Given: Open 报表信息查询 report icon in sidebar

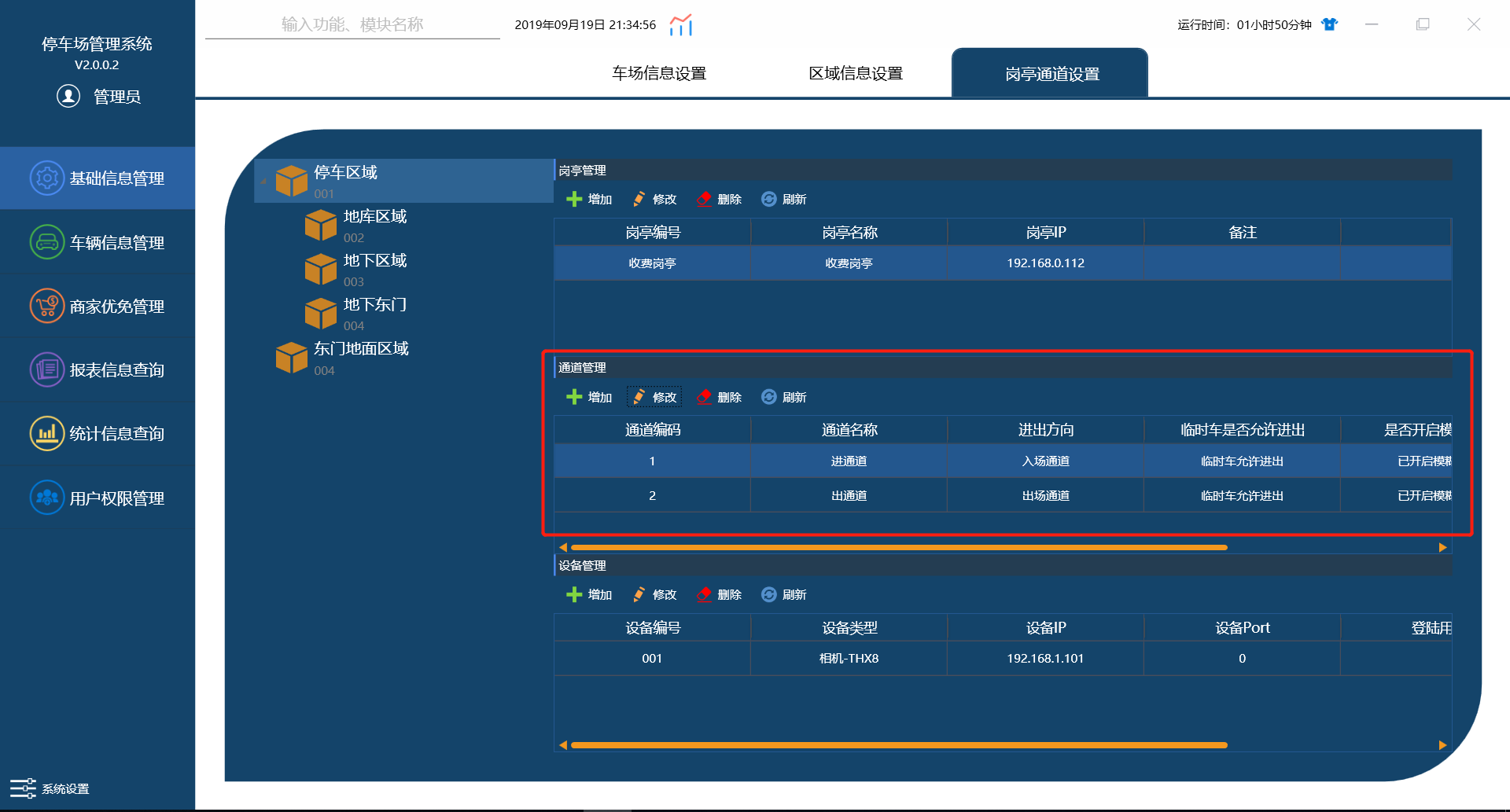Looking at the screenshot, I should pos(47,369).
